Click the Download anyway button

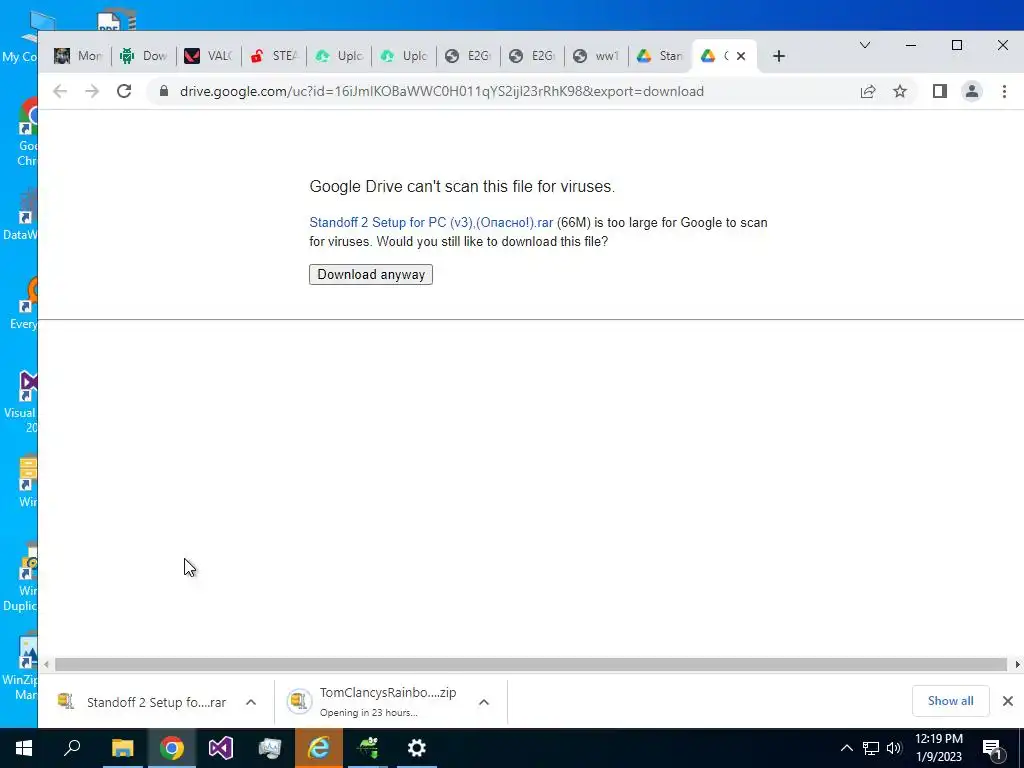[x=371, y=274]
